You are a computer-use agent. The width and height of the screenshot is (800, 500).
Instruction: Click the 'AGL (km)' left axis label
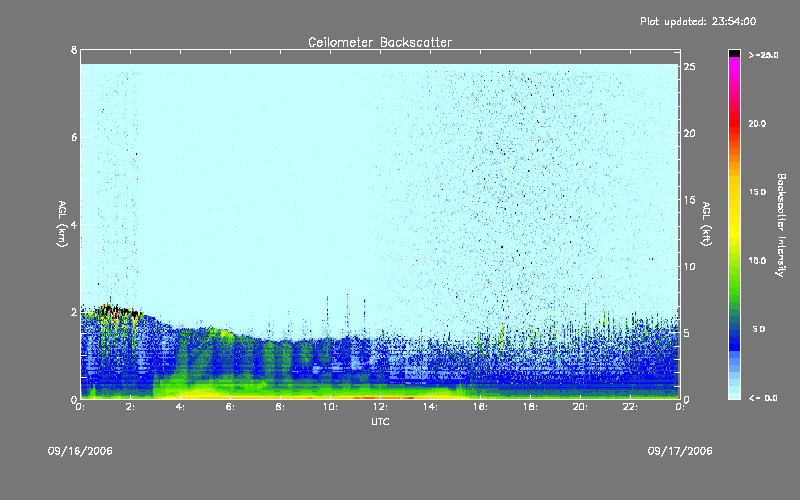(x=62, y=224)
